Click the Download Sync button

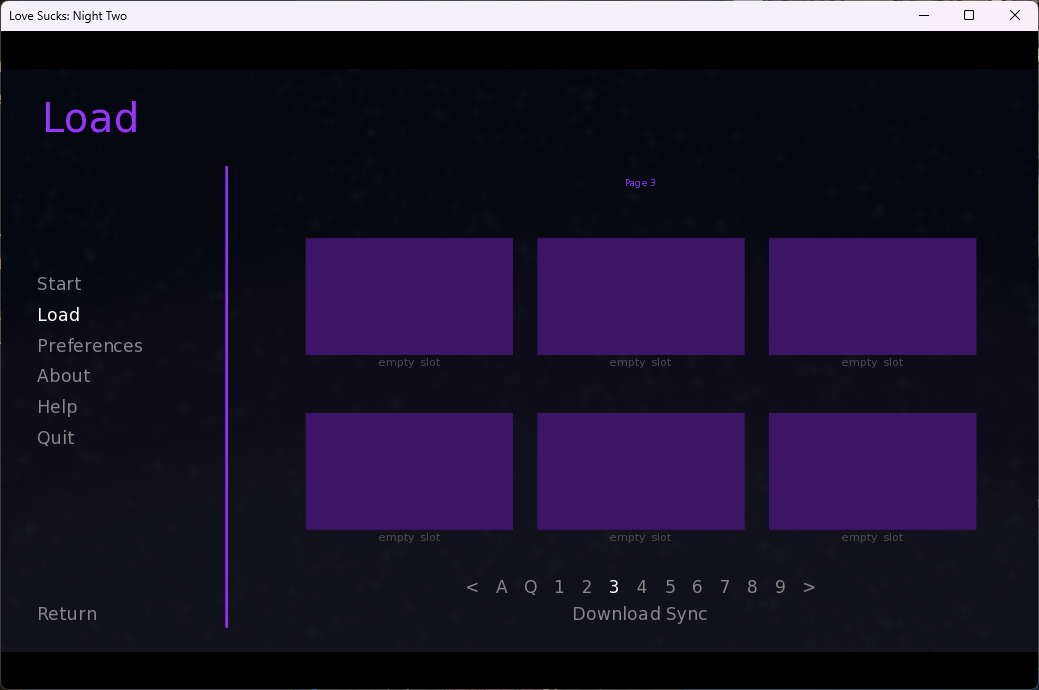point(639,614)
